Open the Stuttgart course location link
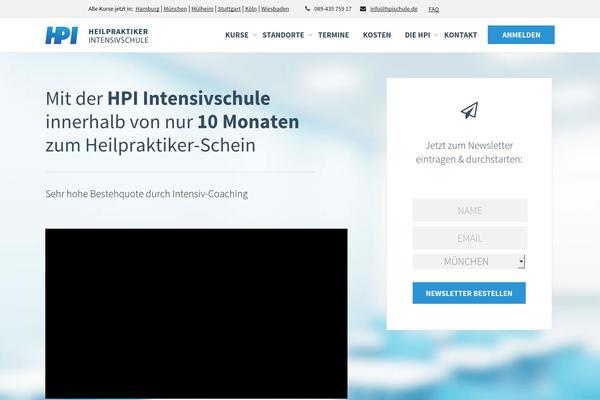This screenshot has width=600, height=400. [229, 9]
